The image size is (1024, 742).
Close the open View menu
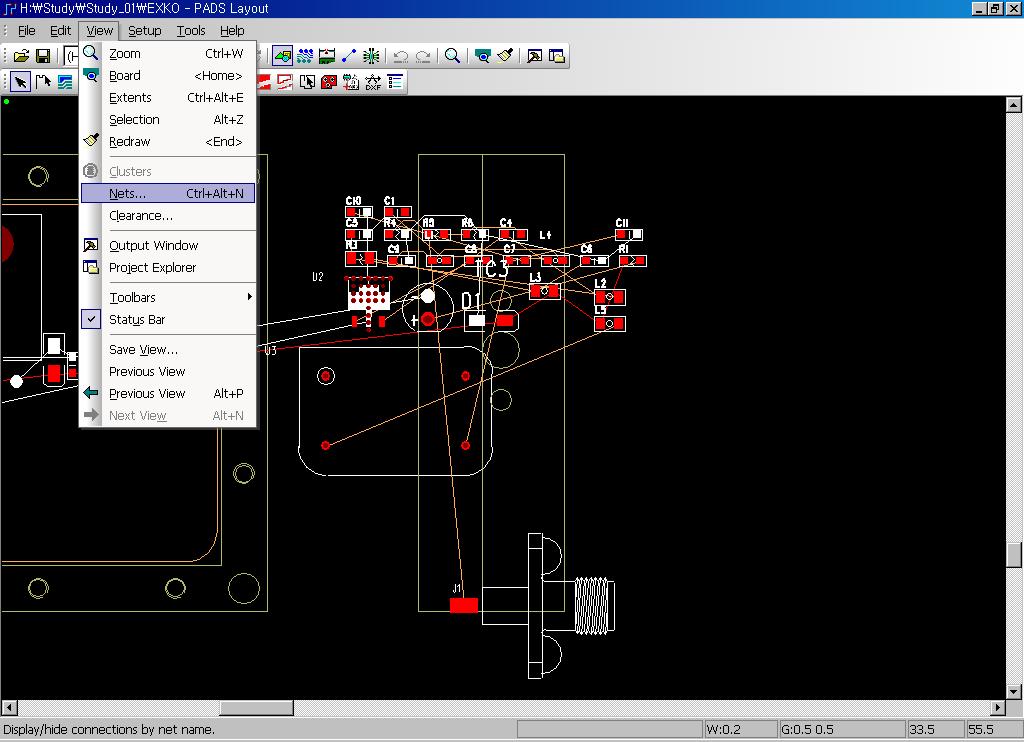pos(99,31)
